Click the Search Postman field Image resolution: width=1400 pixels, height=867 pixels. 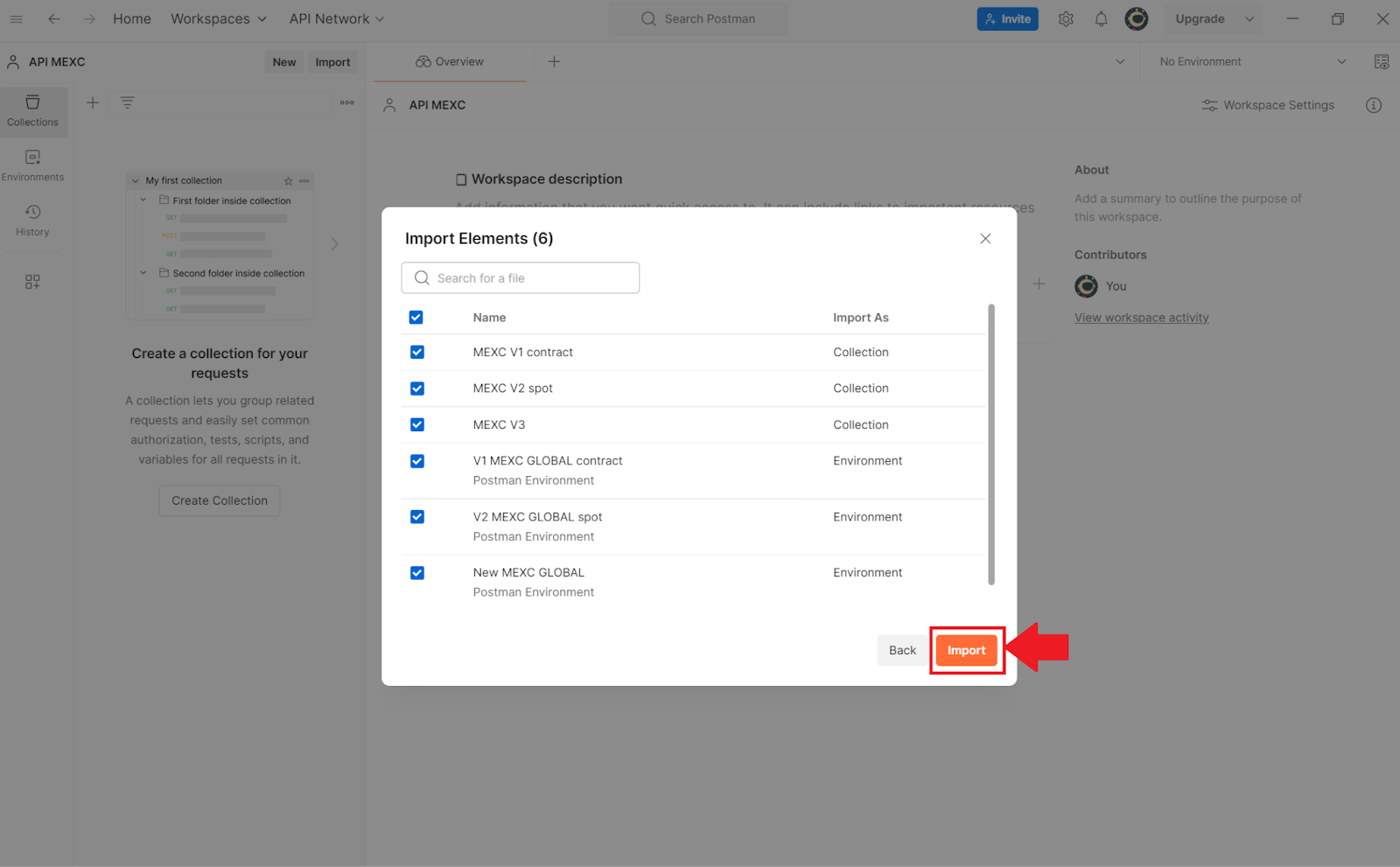click(698, 18)
